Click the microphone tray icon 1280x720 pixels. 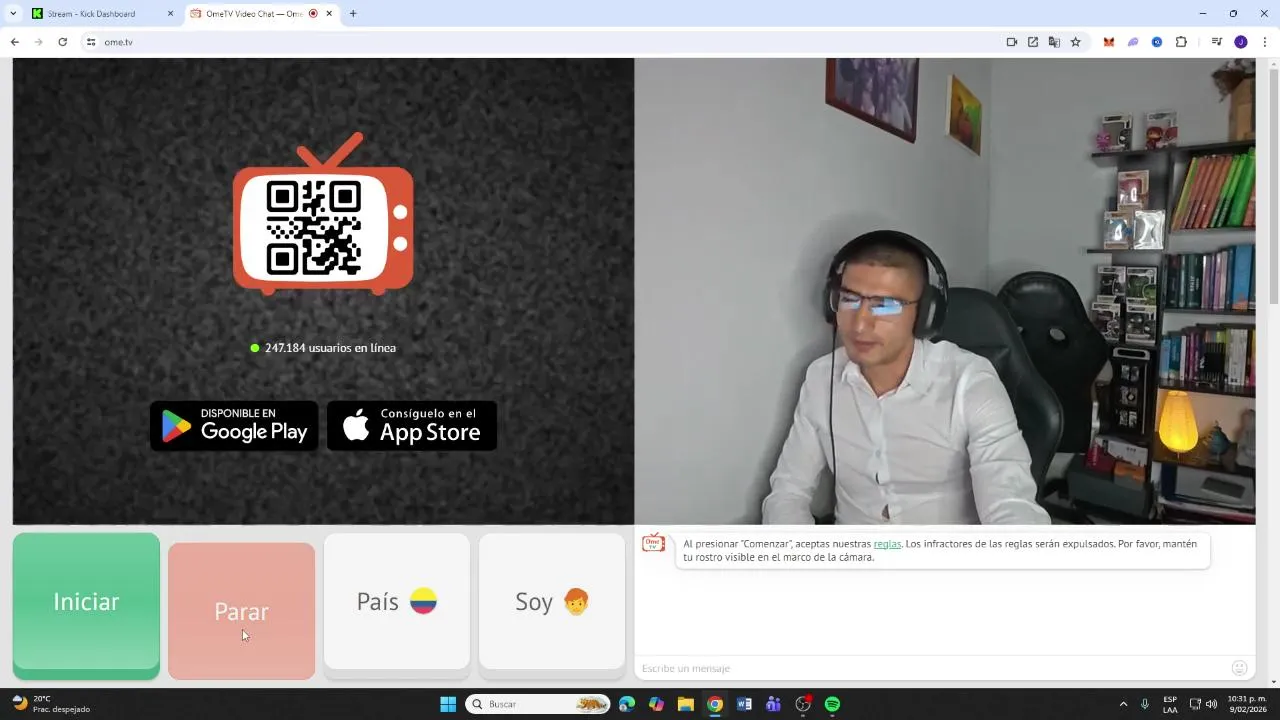(x=1145, y=704)
